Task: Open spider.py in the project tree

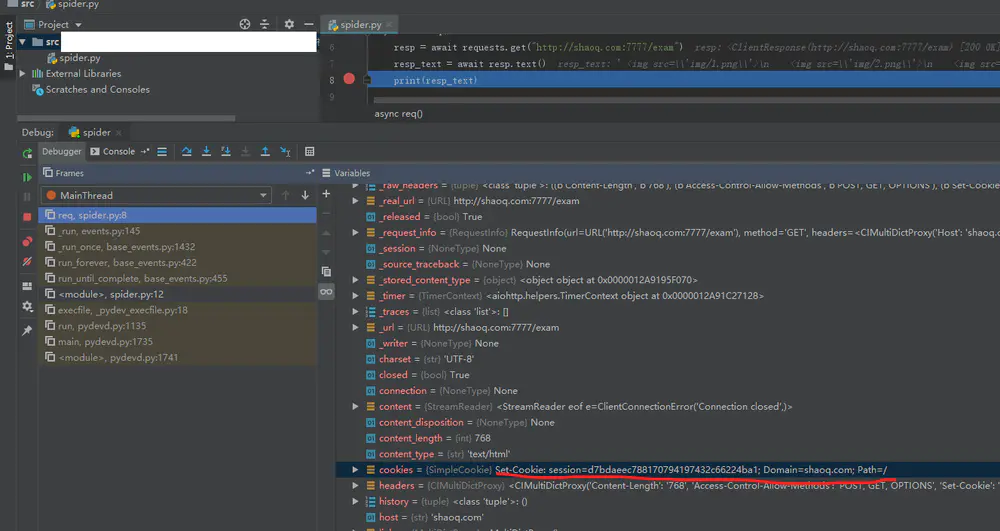Action: point(79,58)
